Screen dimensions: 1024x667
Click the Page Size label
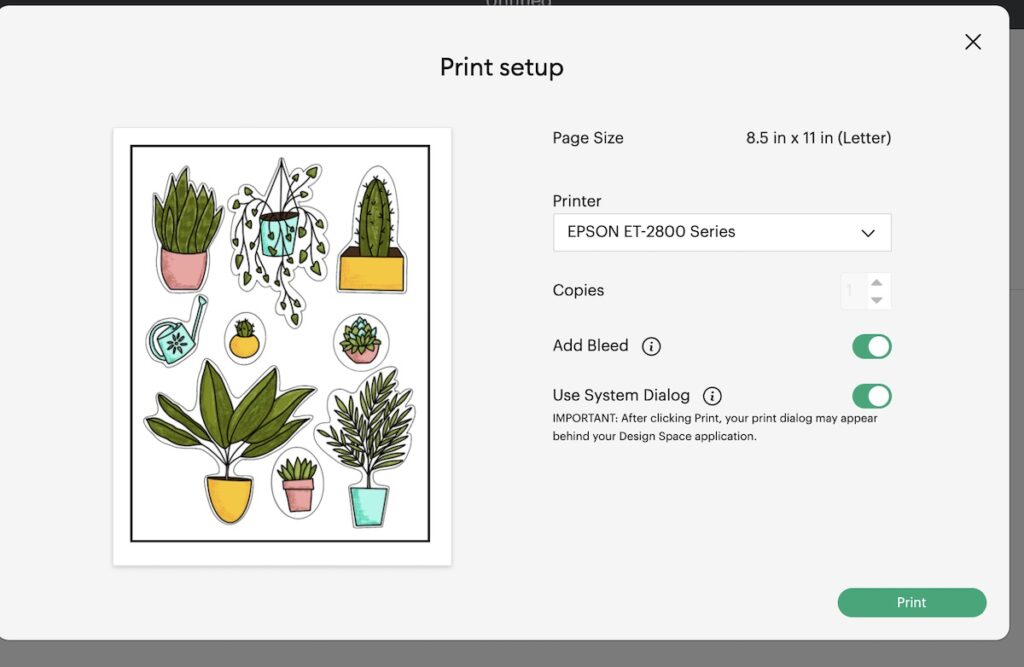click(x=588, y=138)
